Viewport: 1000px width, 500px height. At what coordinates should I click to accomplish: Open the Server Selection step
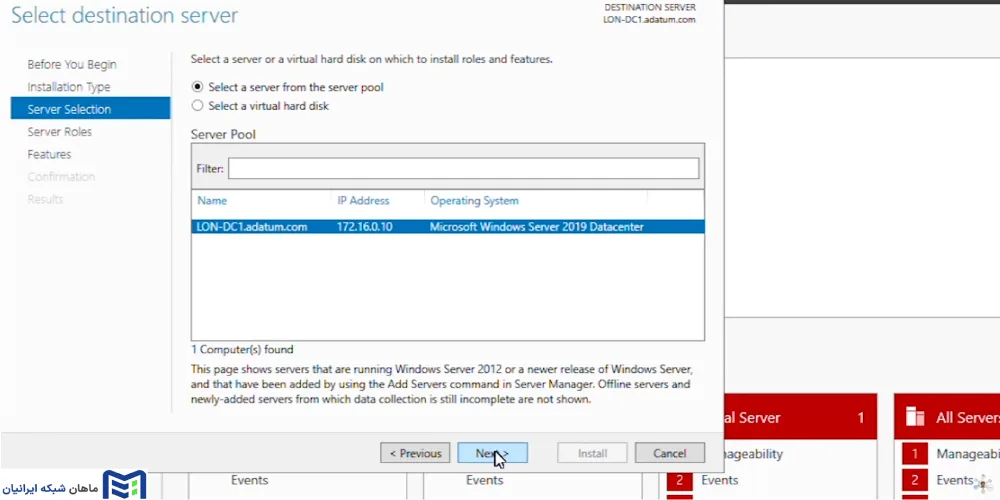click(x=91, y=109)
